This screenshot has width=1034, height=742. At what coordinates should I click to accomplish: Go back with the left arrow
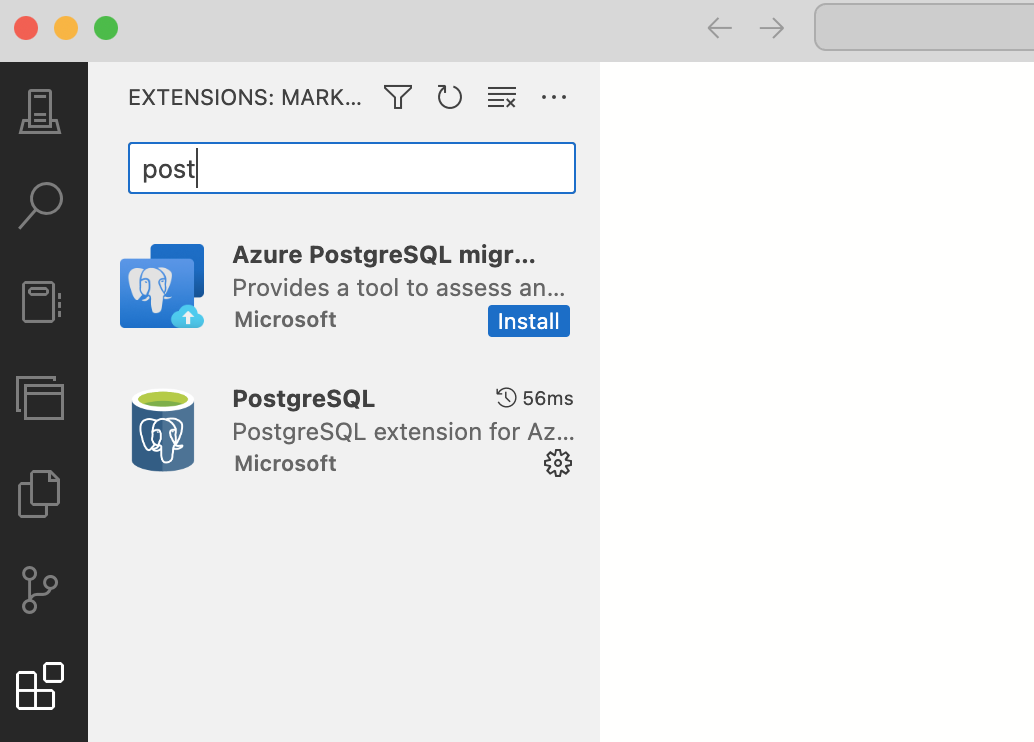tap(719, 28)
